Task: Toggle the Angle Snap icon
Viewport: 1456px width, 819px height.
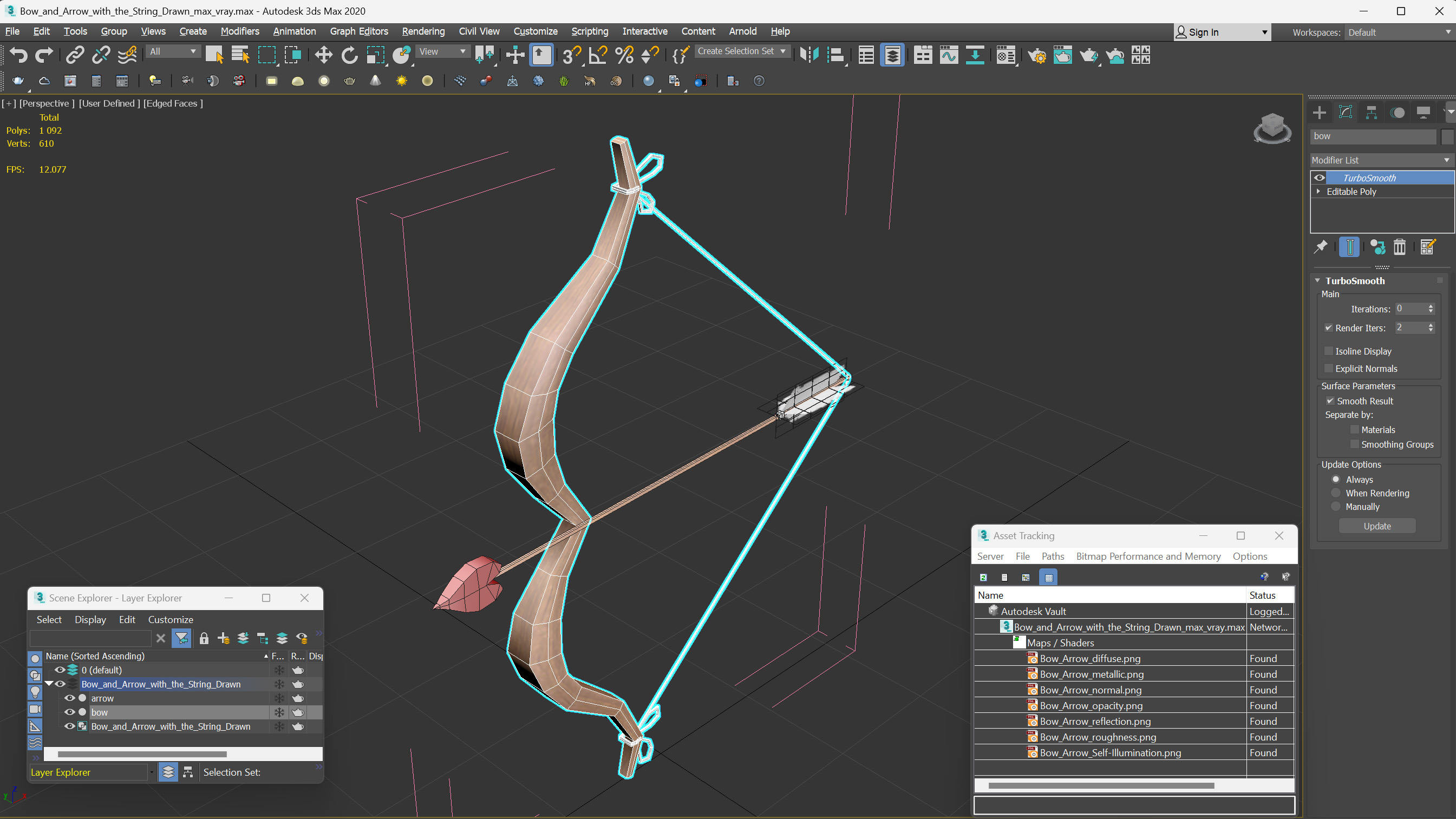Action: [x=598, y=55]
